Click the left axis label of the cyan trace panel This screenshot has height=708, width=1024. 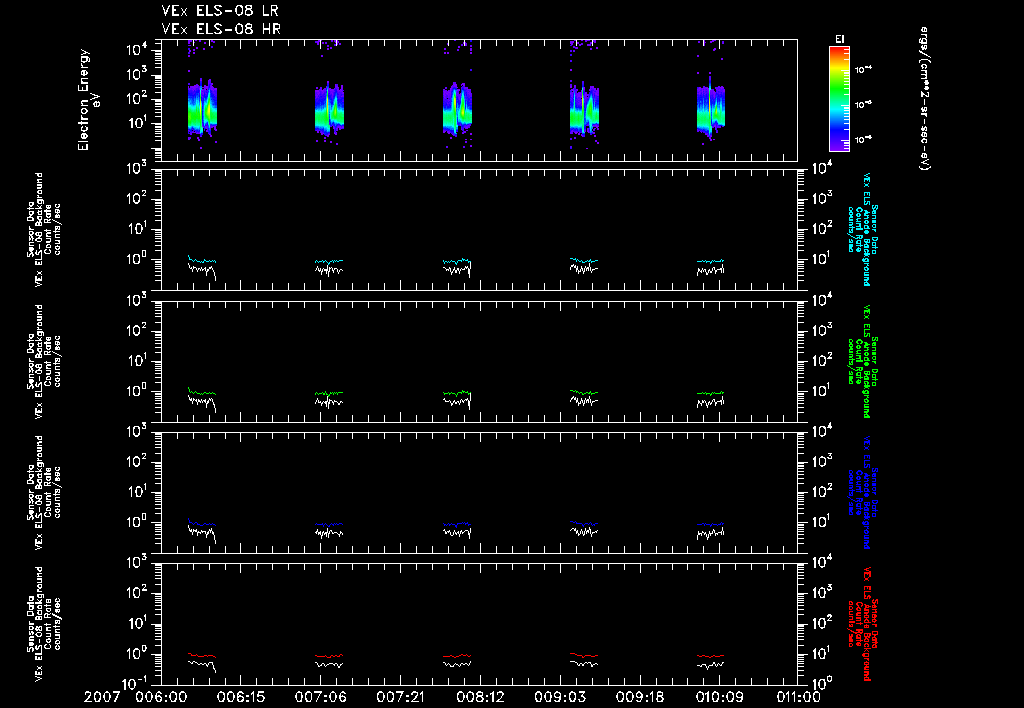coord(44,229)
